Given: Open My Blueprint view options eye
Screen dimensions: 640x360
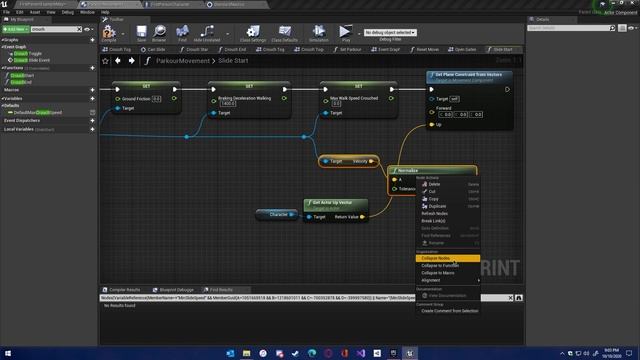Looking at the screenshot, I should pos(88,29).
